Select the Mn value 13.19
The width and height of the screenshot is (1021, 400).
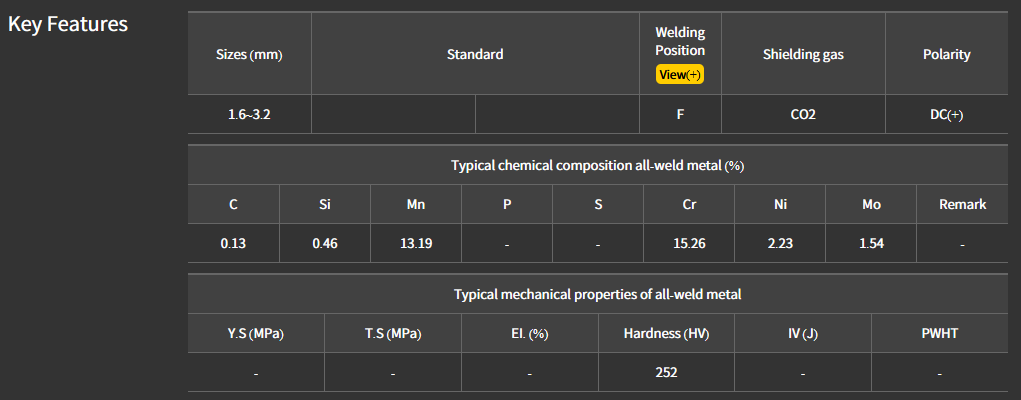click(415, 244)
